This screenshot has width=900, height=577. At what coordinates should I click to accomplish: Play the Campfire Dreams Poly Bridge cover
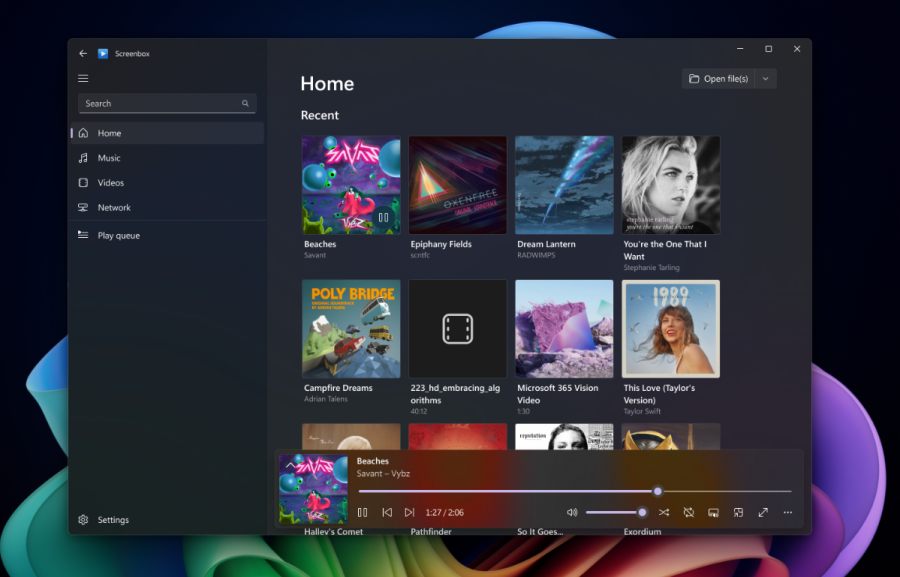(351, 329)
